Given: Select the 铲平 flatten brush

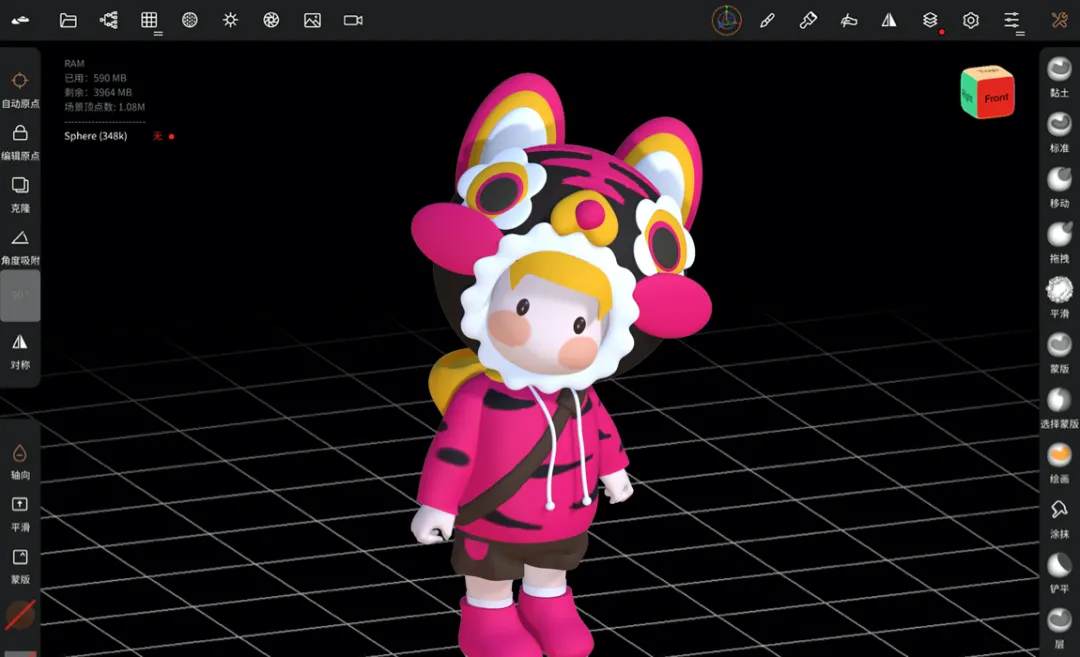Looking at the screenshot, I should [x=1059, y=573].
